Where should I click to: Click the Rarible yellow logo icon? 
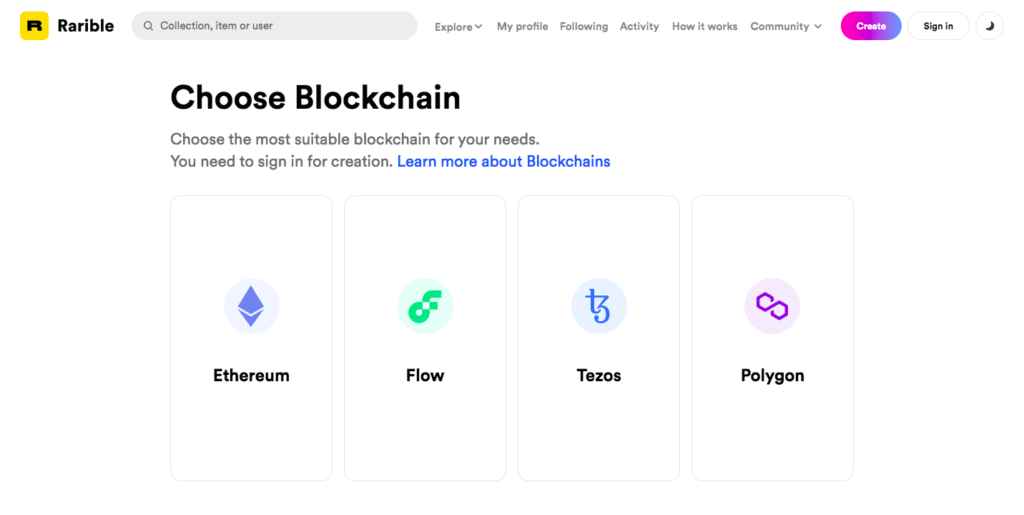tap(34, 26)
